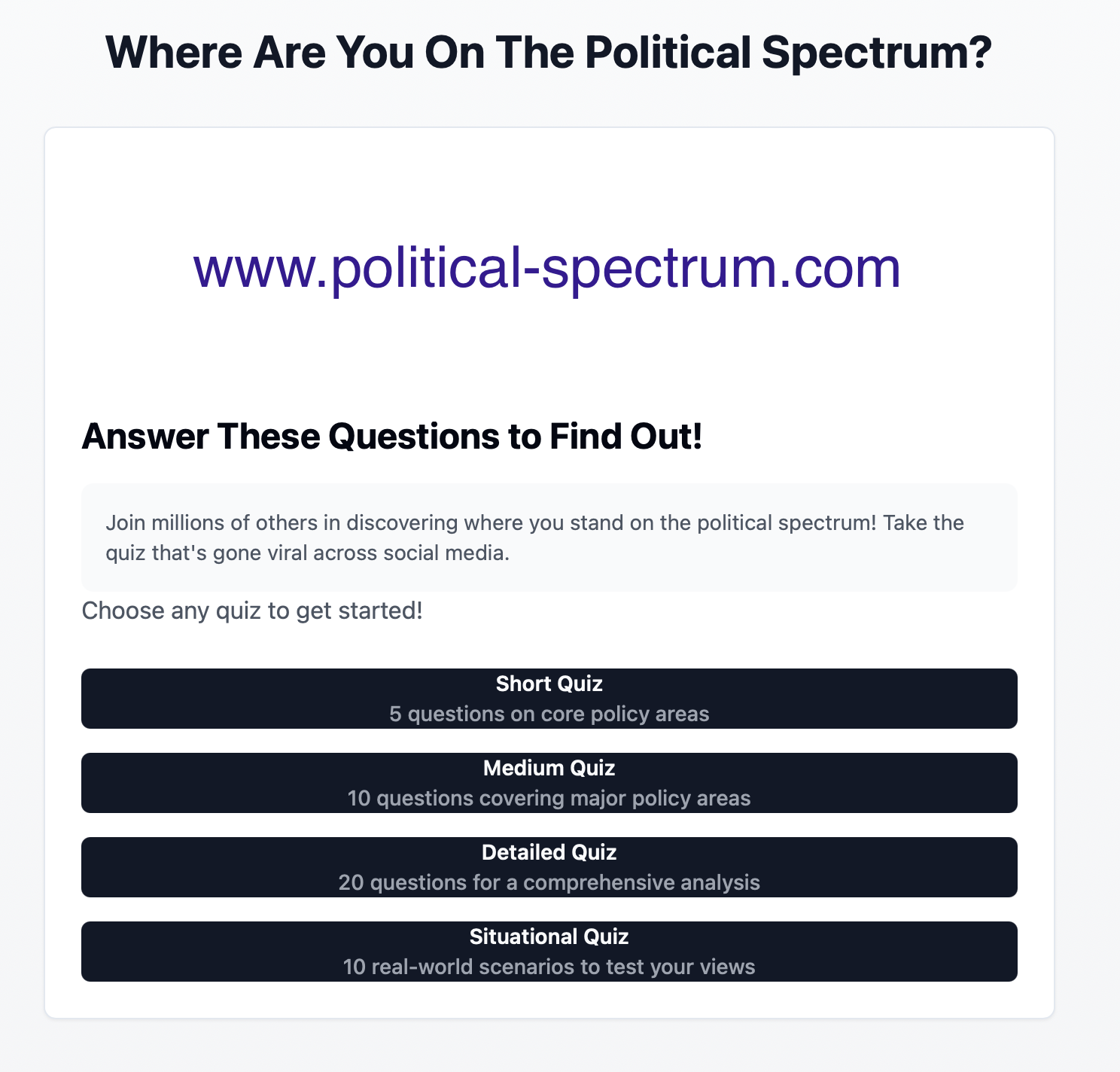Viewport: 1120px width, 1072px height.
Task: Click the white quiz card background
Action: (549, 361)
